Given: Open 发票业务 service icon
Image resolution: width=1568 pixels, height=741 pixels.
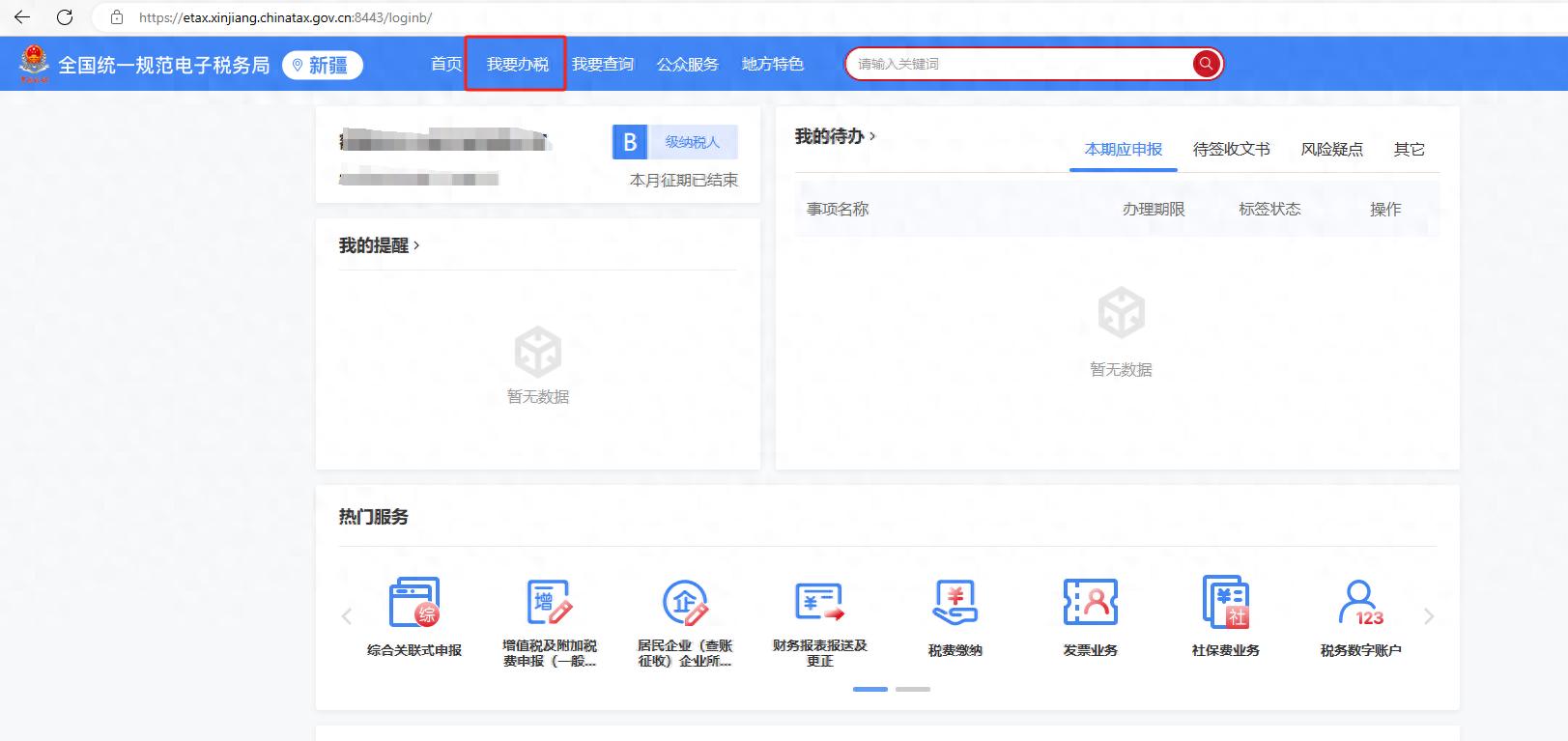Looking at the screenshot, I should (1091, 603).
